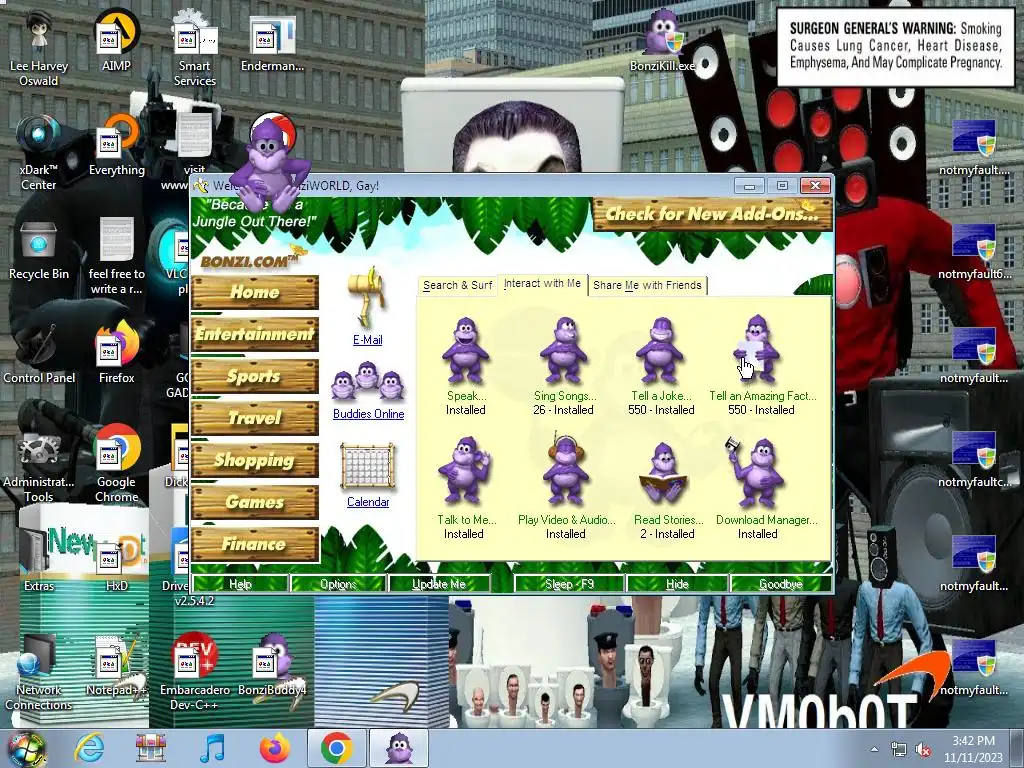Select the Everything desktop shortcut
1024x768 pixels.
pos(117,145)
